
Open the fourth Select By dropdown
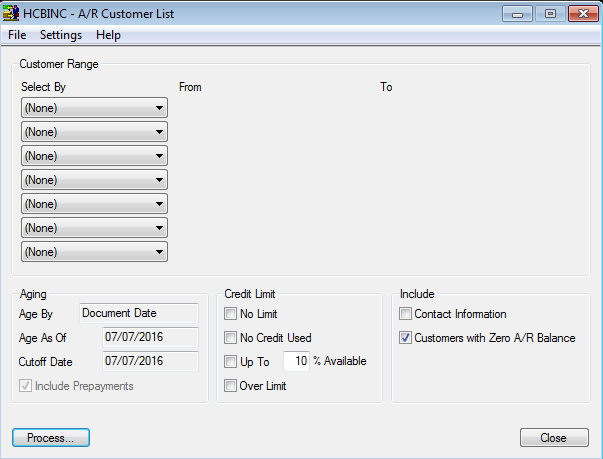pyautogui.click(x=94, y=180)
